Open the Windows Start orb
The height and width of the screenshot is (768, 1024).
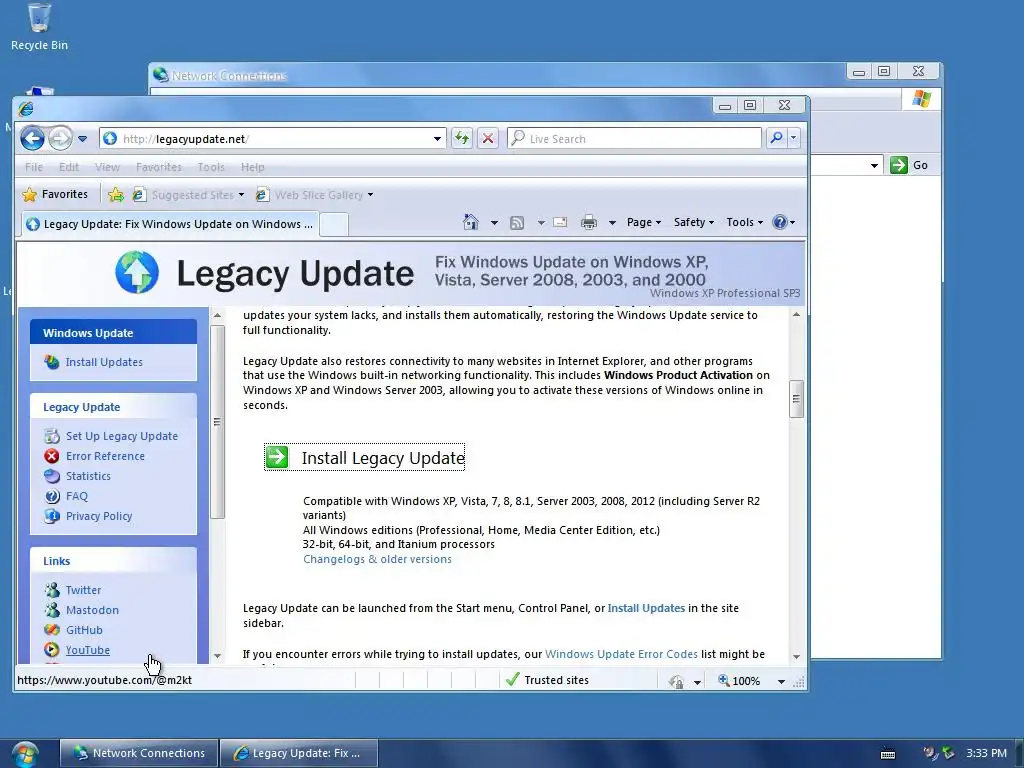tap(24, 754)
